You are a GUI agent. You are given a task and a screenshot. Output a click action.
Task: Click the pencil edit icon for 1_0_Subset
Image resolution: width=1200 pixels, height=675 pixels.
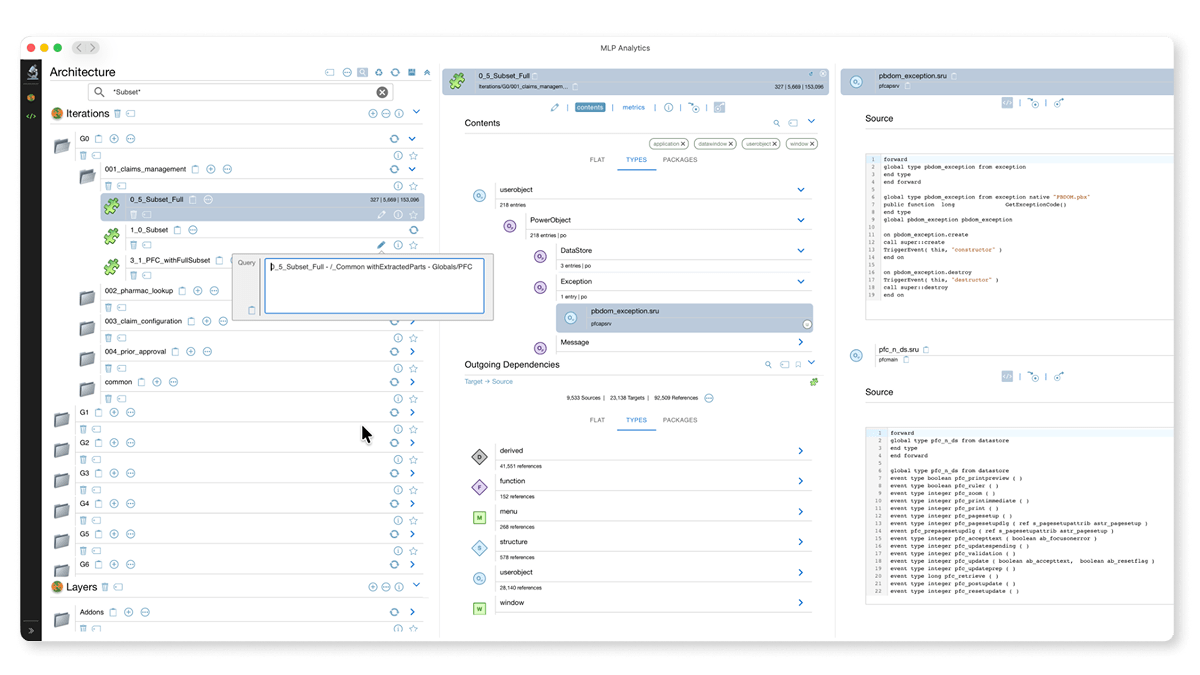pyautogui.click(x=381, y=245)
